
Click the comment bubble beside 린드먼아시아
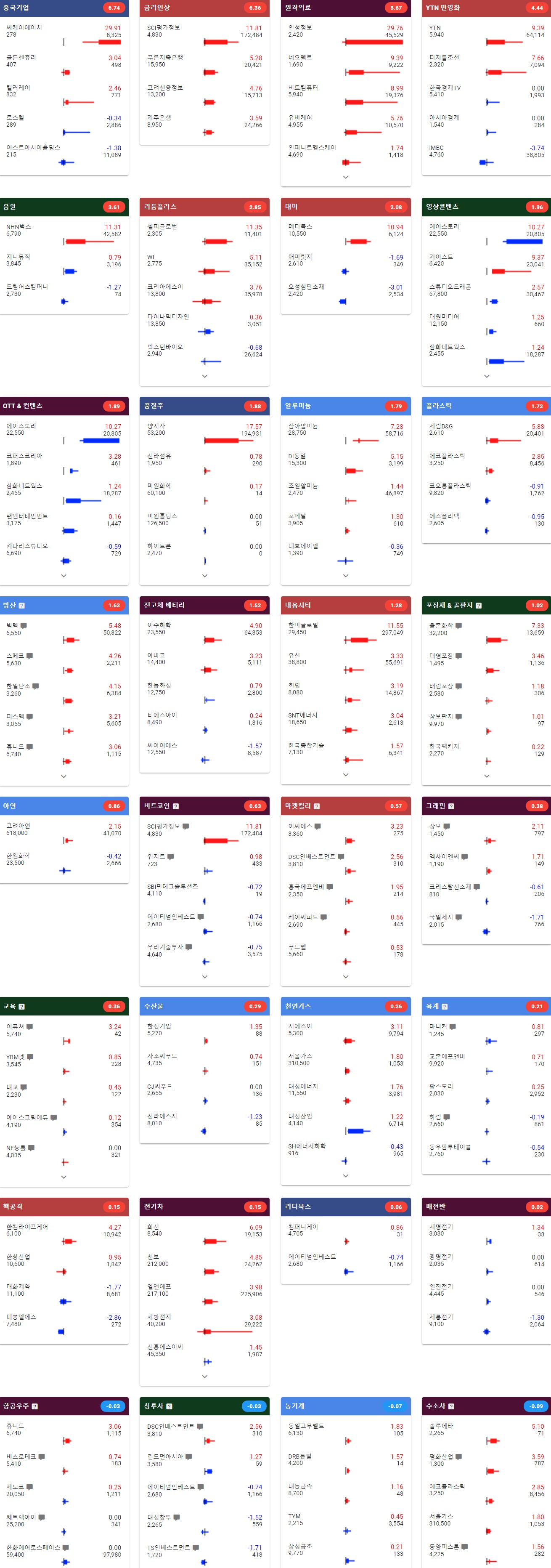tap(189, 1456)
